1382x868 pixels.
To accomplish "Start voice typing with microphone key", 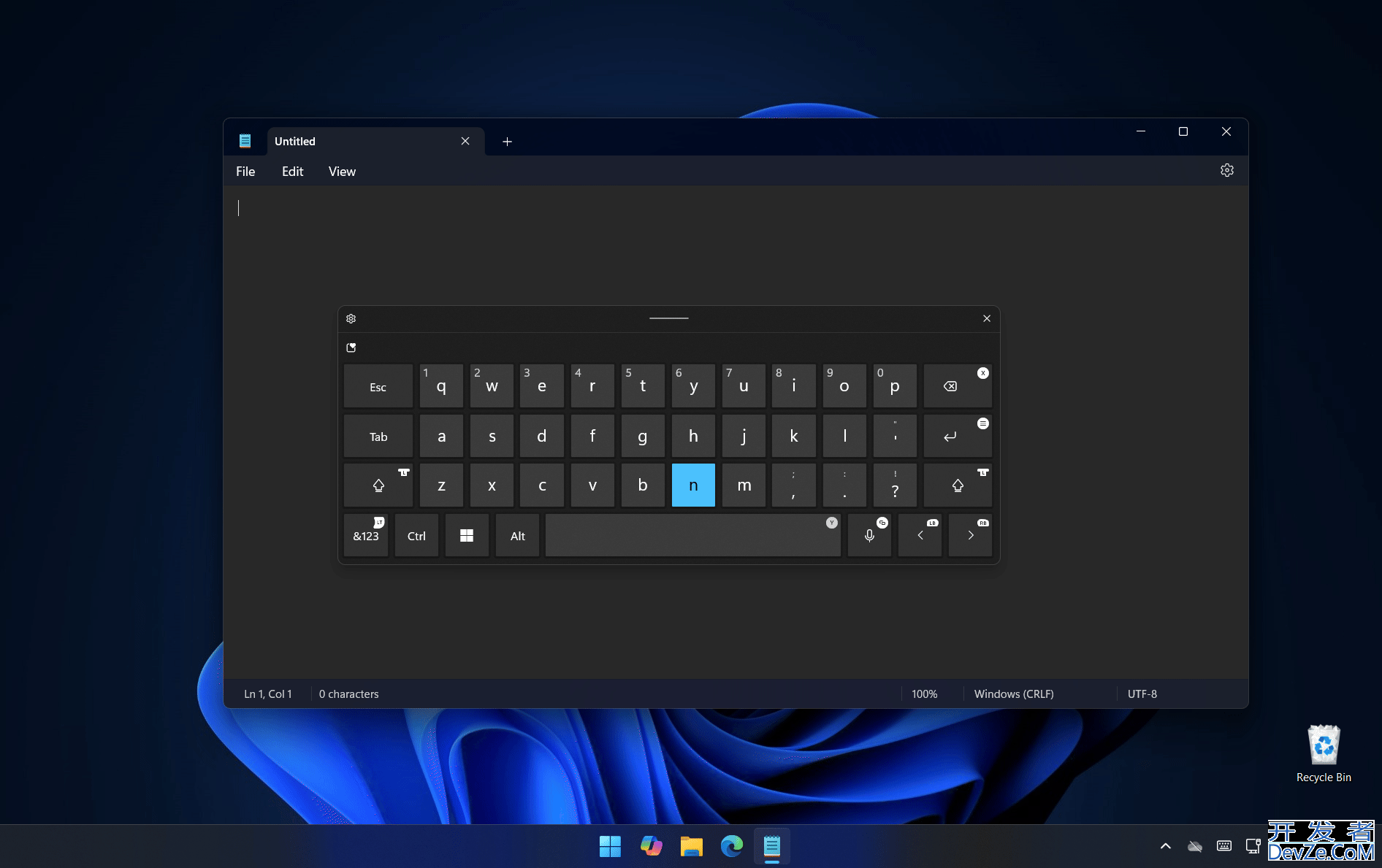I will point(869,536).
